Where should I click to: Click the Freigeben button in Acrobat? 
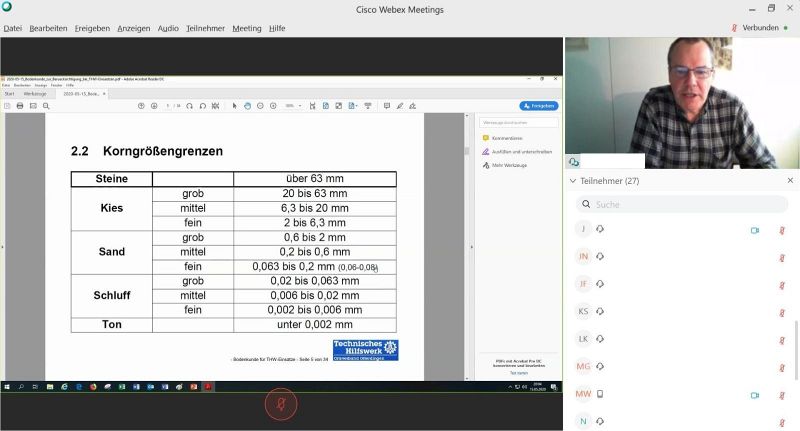[539, 105]
